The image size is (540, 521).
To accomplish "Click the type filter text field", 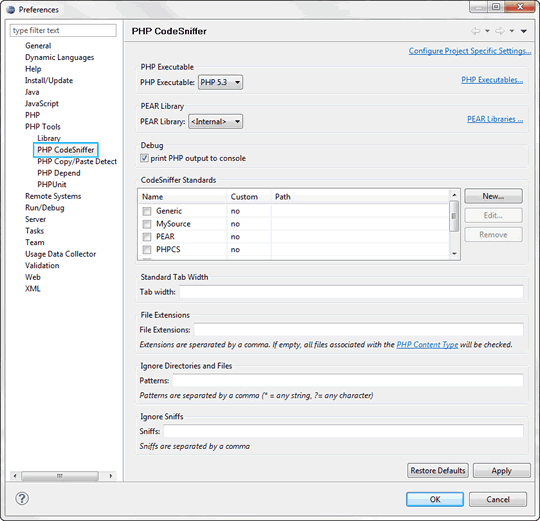I will (x=63, y=30).
